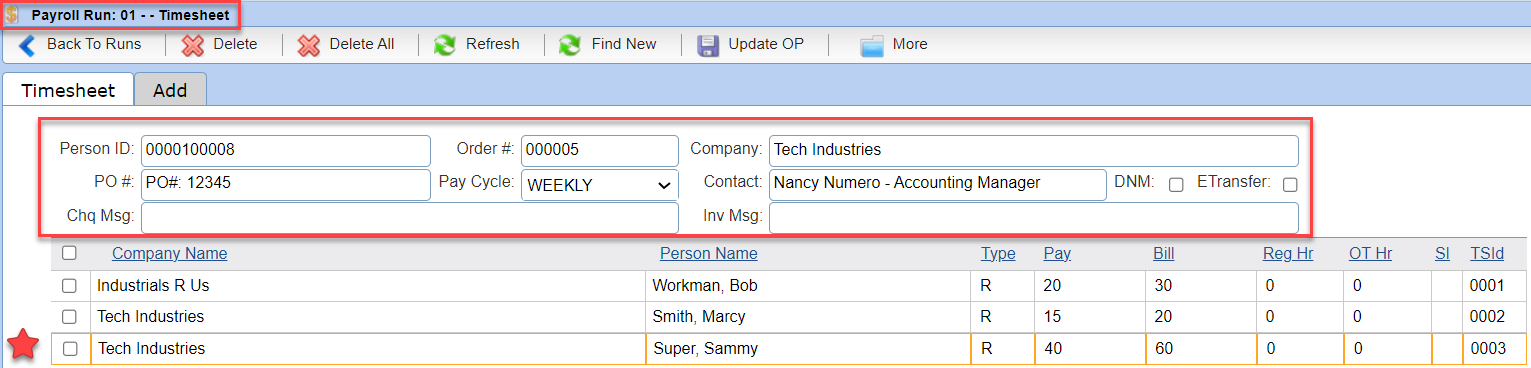Sort by Type column header
1531x368 pixels.
998,254
